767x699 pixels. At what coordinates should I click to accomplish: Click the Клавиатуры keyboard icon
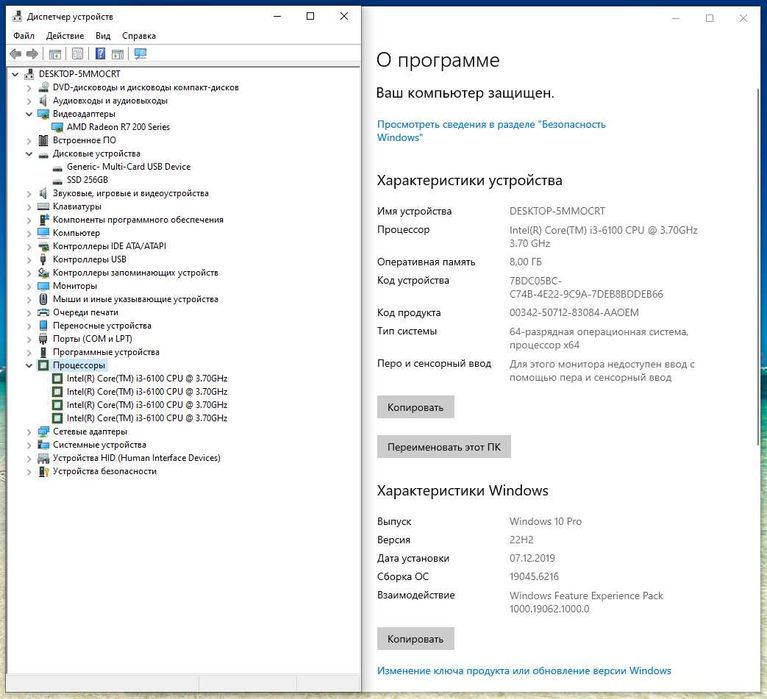pos(44,206)
